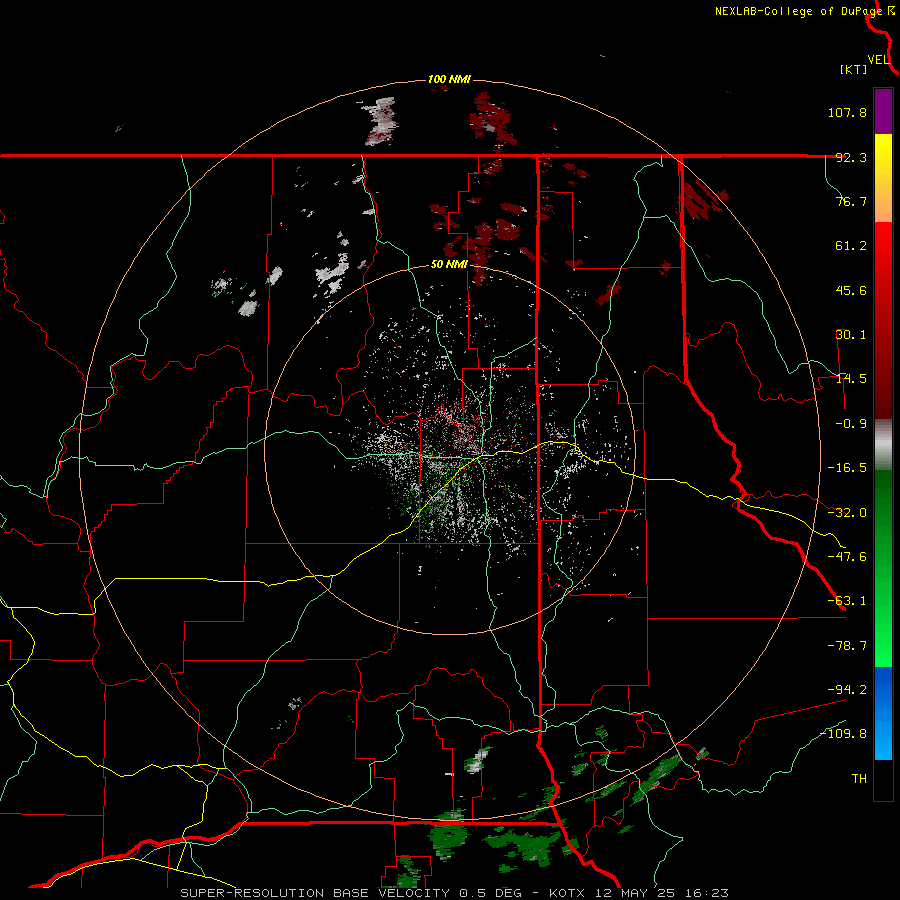
Task: Click the 14.5 velocity scale value
Action: (x=851, y=379)
